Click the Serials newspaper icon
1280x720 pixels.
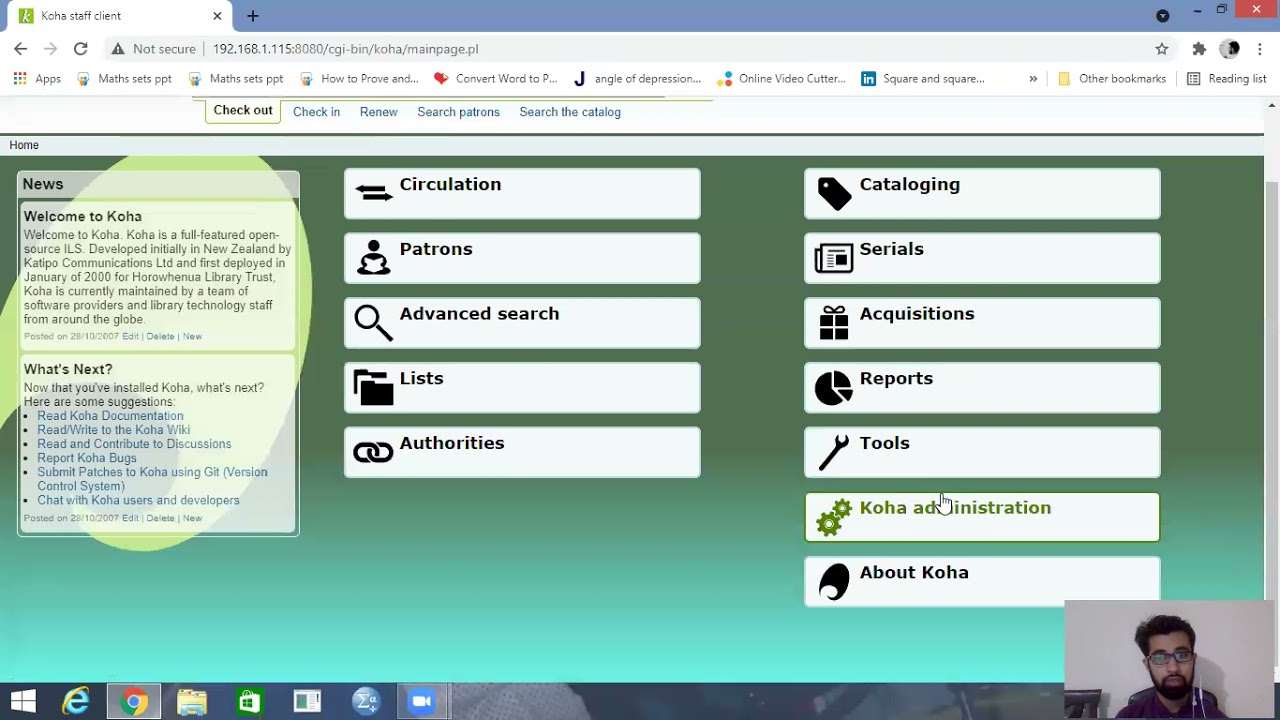[834, 258]
